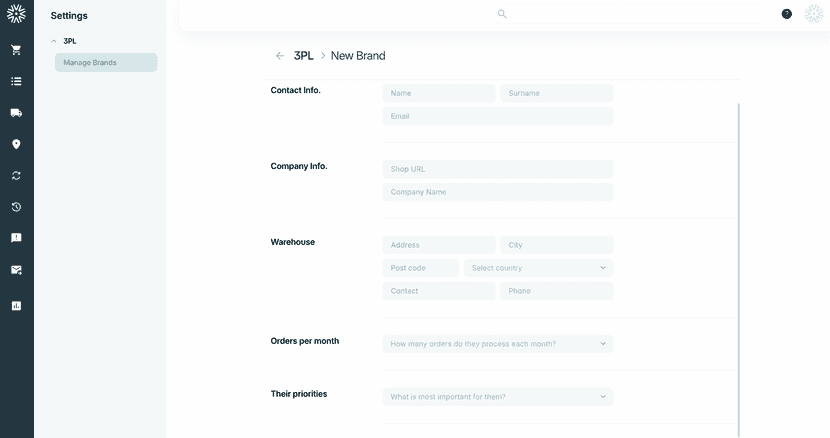
Task: Focus the Shop URL field
Action: point(497,169)
